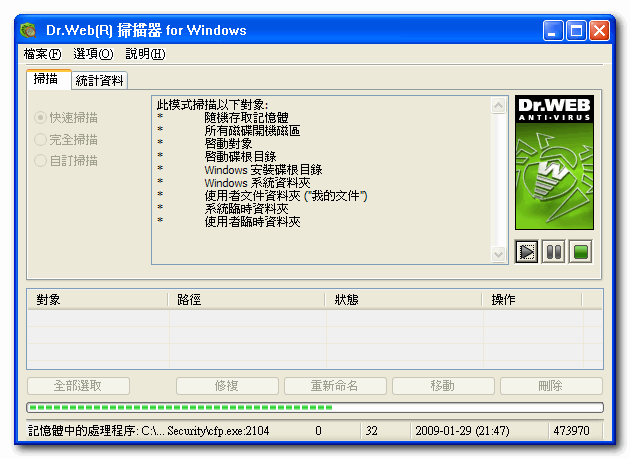Open the 選項(O) menu
Viewport: 630px width, 459px height.
click(93, 54)
